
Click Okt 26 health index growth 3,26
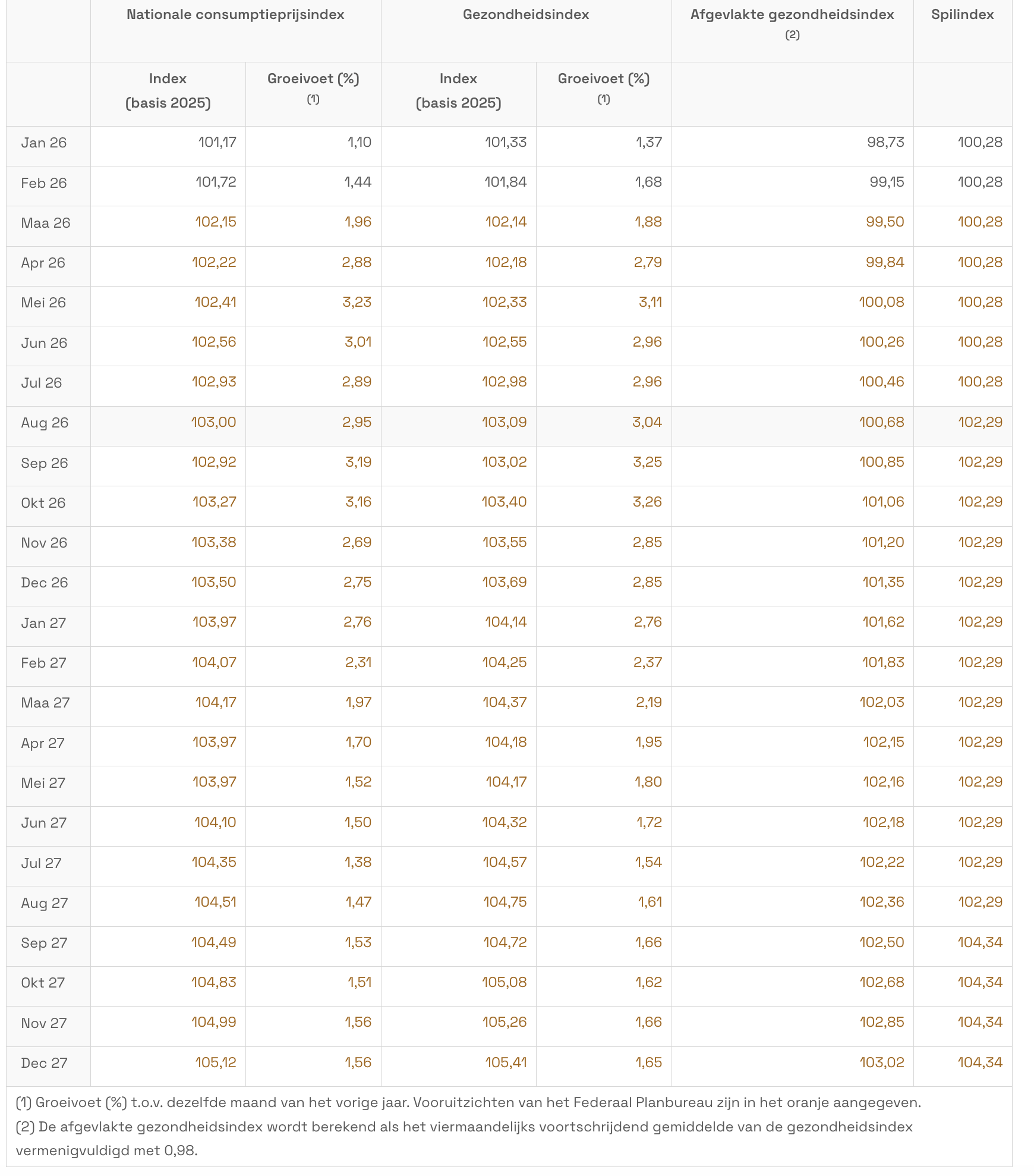pos(647,502)
